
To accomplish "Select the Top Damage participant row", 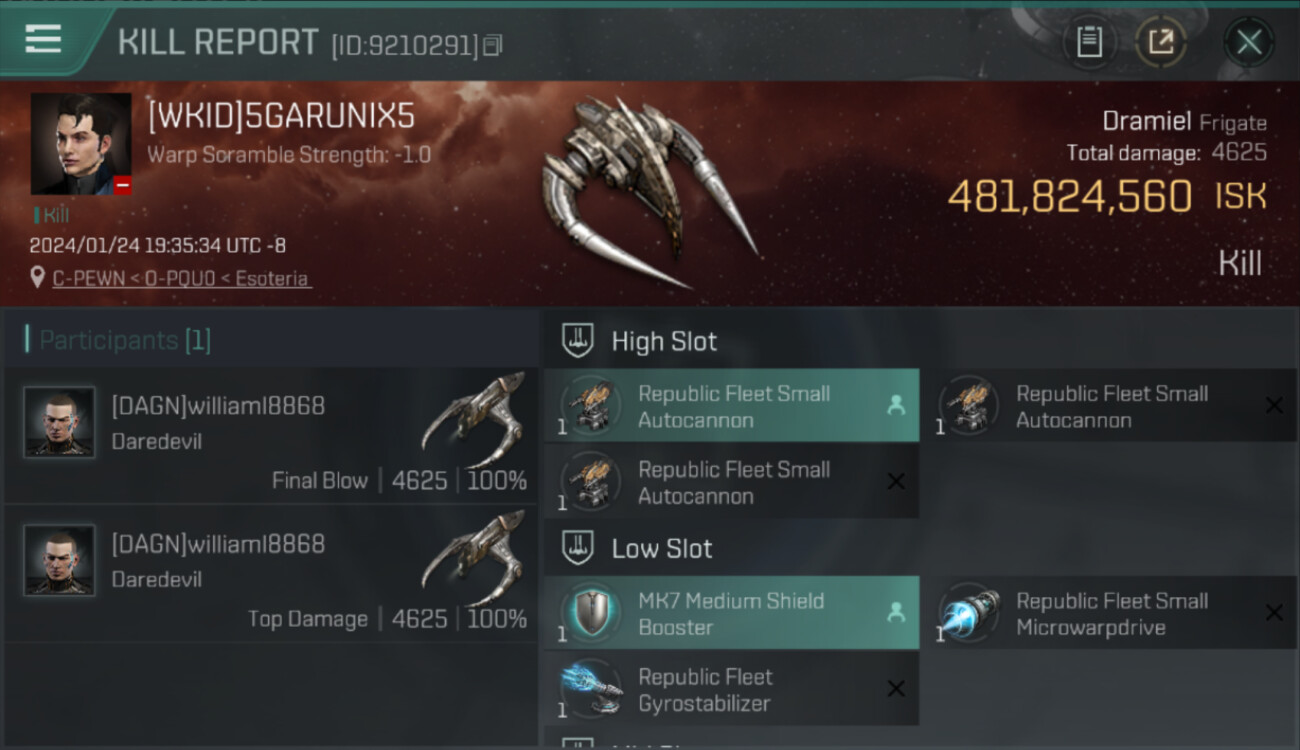I will coord(270,574).
